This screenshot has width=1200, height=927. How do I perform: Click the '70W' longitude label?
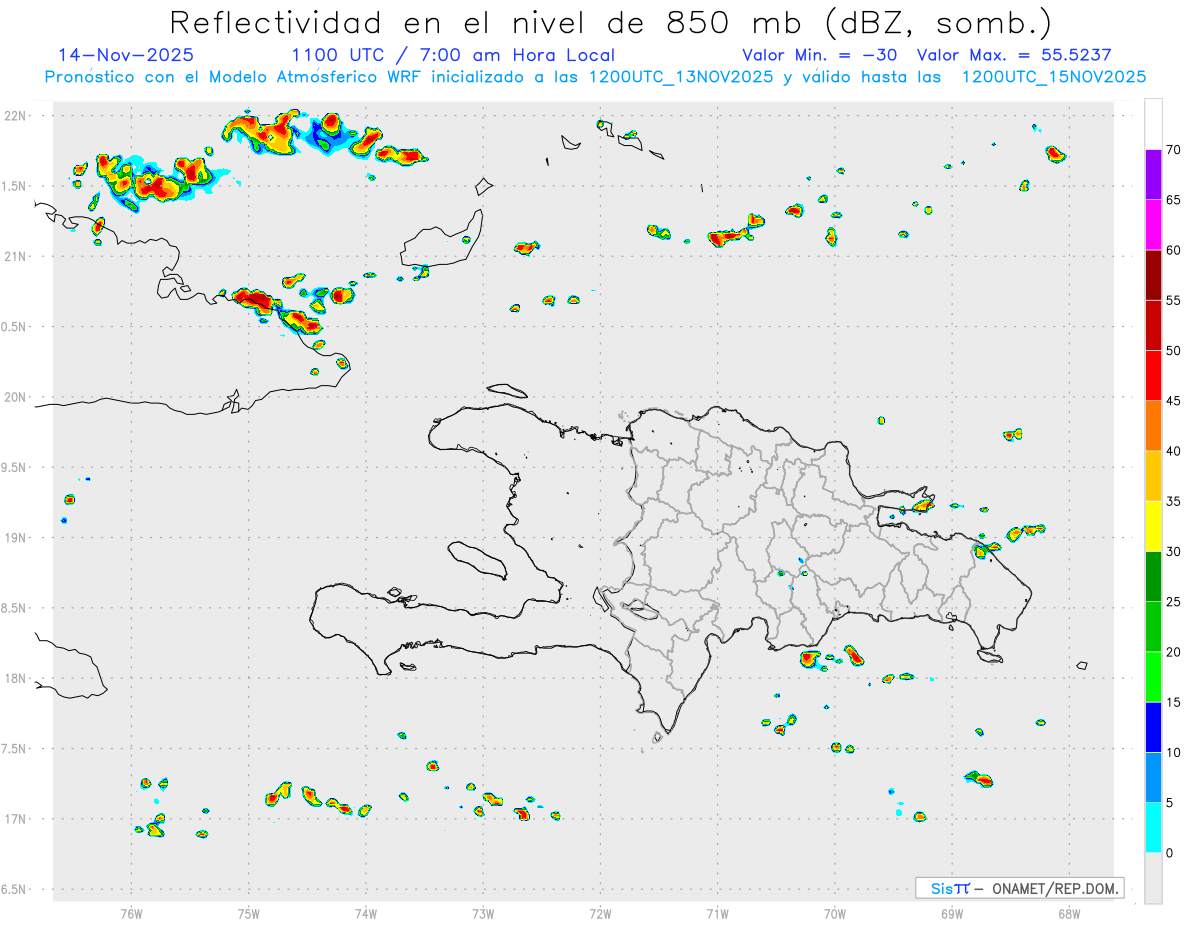(835, 913)
